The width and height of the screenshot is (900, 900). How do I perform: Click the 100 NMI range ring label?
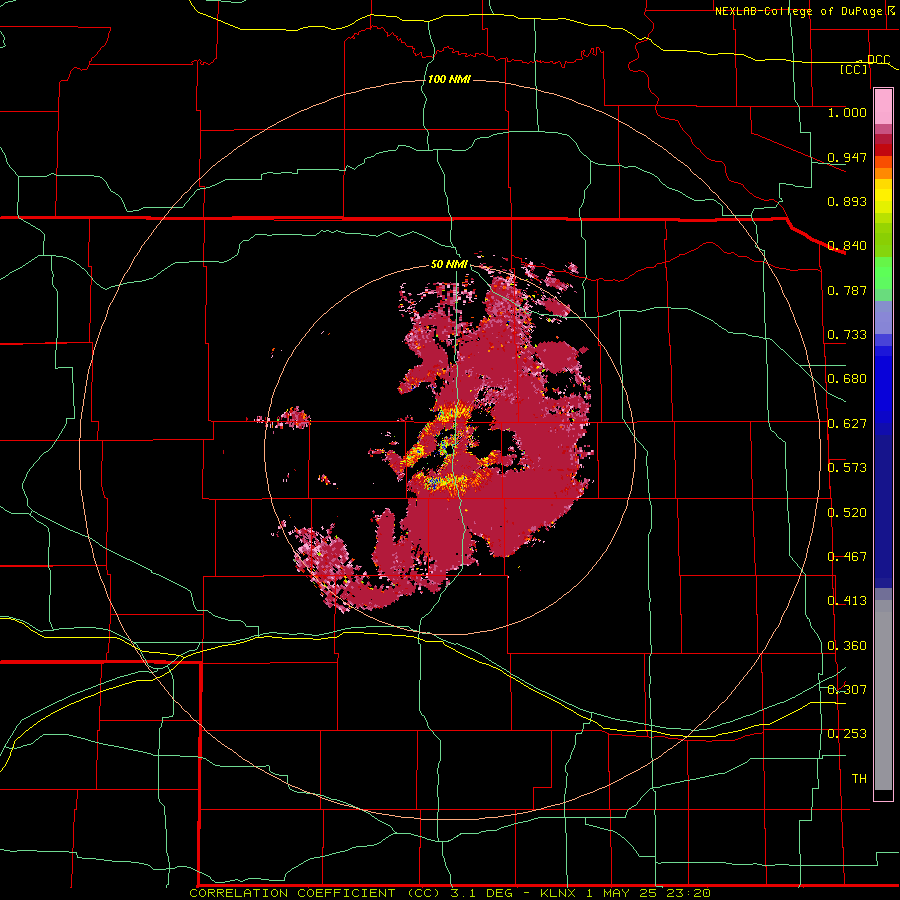coord(449,79)
